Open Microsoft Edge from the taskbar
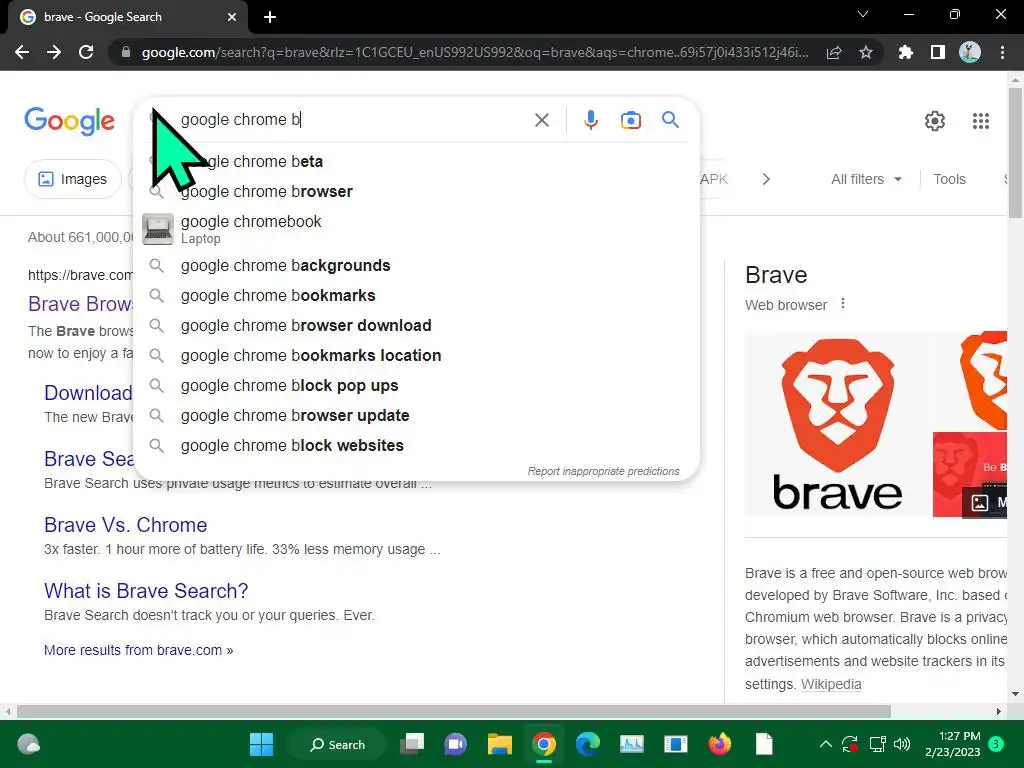Image resolution: width=1024 pixels, height=768 pixels. point(587,744)
